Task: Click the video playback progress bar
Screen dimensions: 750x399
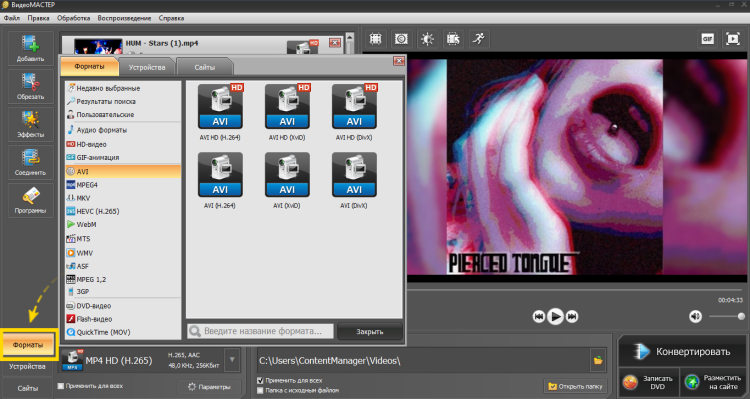Action: [x=575, y=289]
